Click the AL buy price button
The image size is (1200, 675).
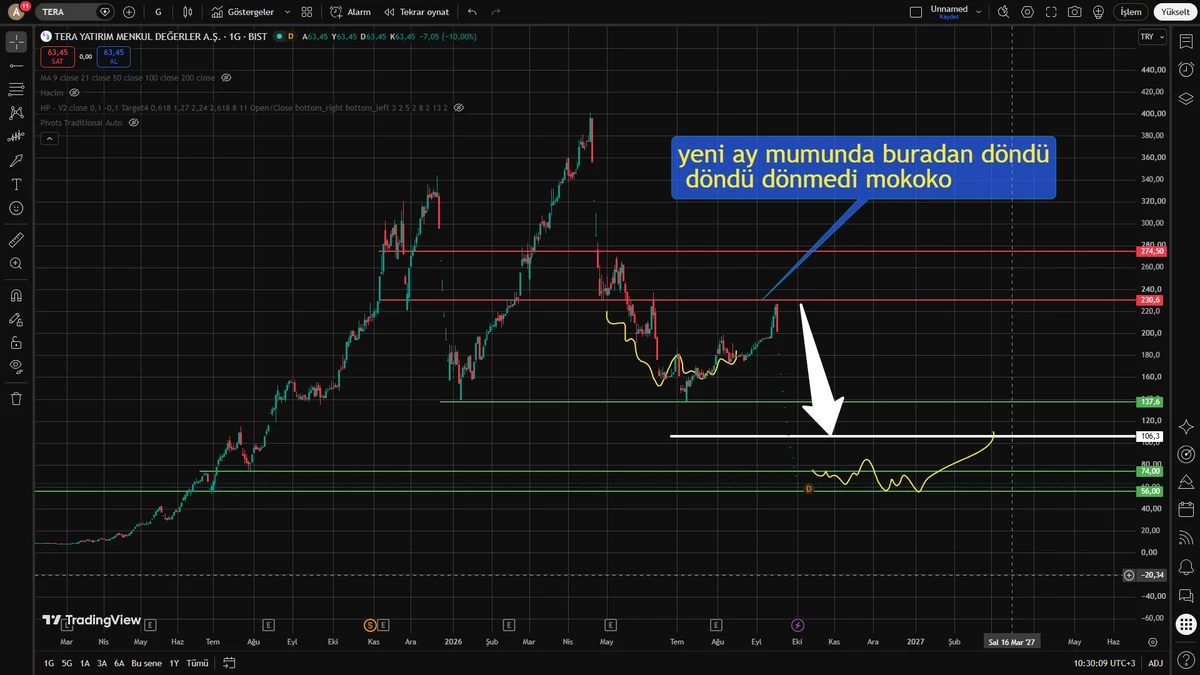tap(113, 56)
